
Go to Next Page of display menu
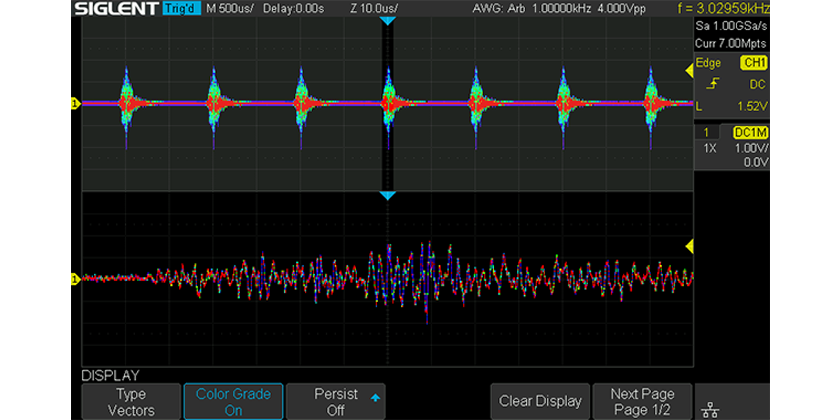tap(643, 401)
